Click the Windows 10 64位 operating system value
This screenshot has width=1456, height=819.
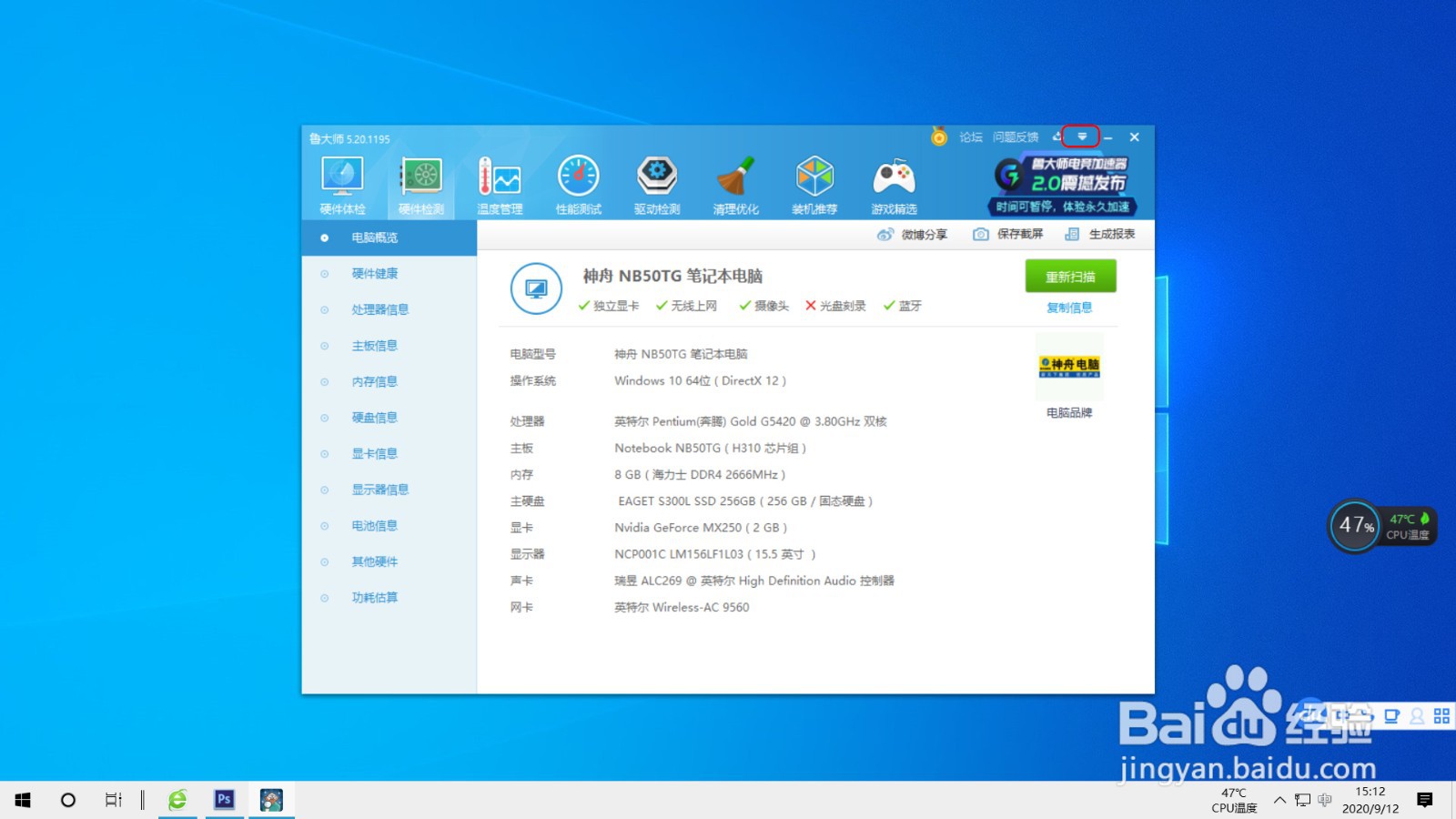tap(701, 380)
